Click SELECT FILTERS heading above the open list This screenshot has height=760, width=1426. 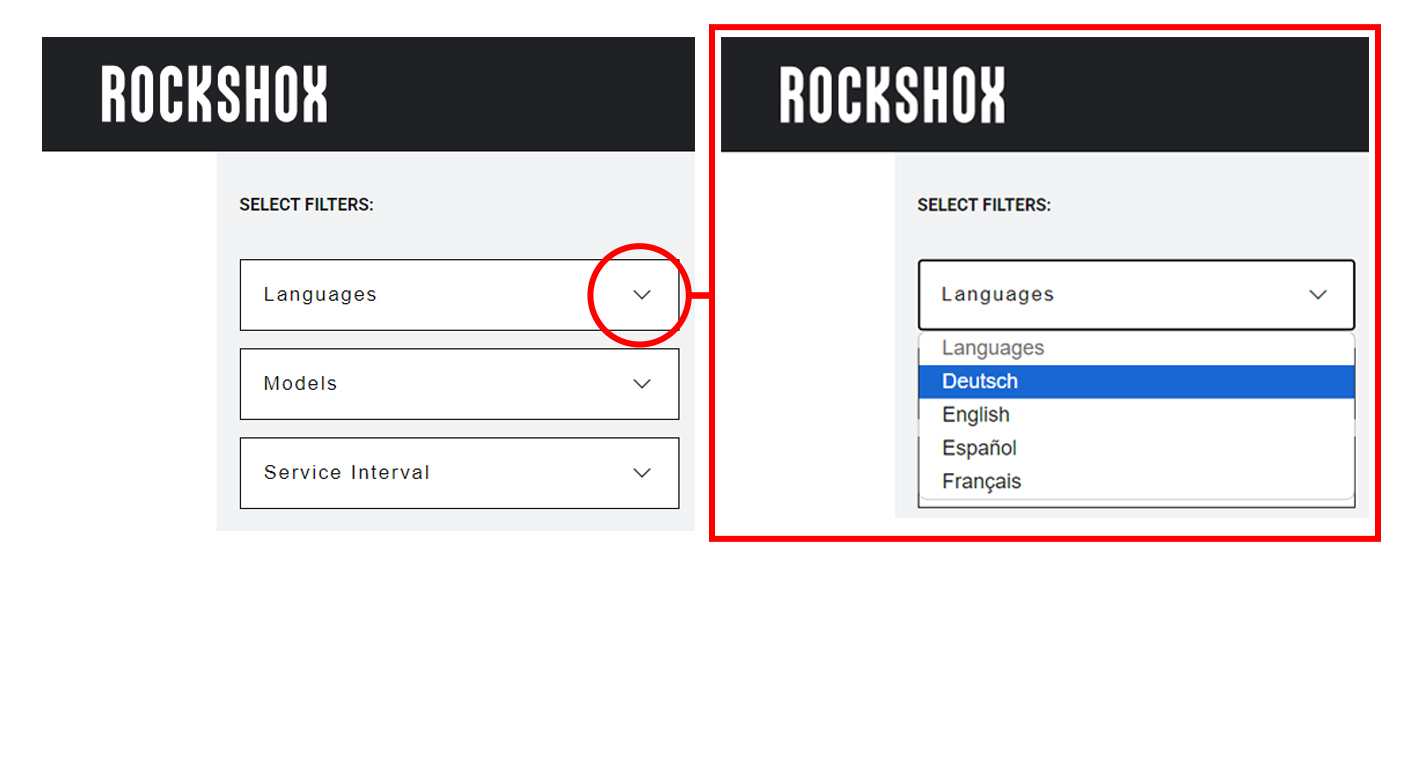tap(984, 205)
